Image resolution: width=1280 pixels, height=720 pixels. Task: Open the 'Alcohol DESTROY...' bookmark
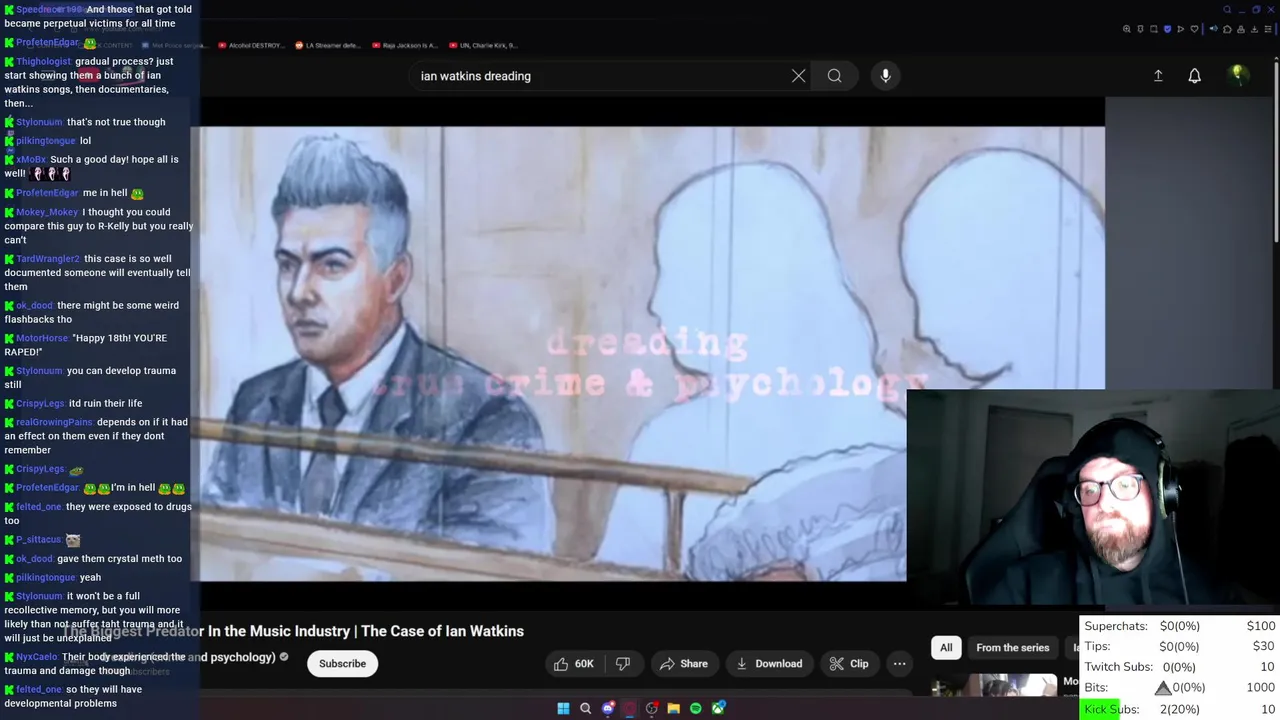[253, 45]
